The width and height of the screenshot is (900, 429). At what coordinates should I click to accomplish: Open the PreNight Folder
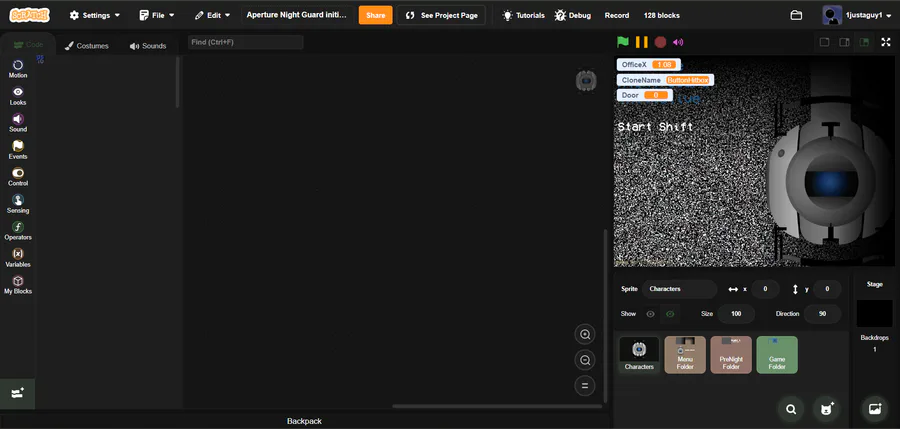coord(731,355)
